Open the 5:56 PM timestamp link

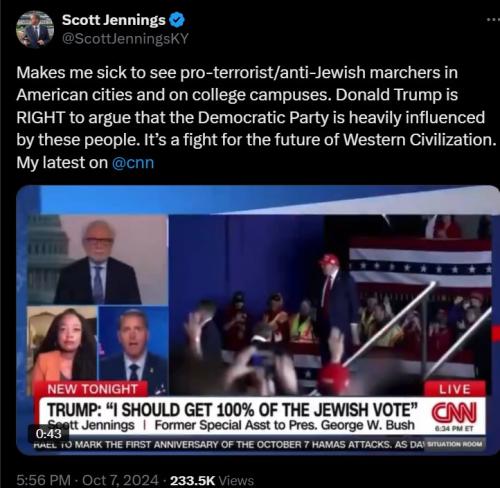click(43, 480)
